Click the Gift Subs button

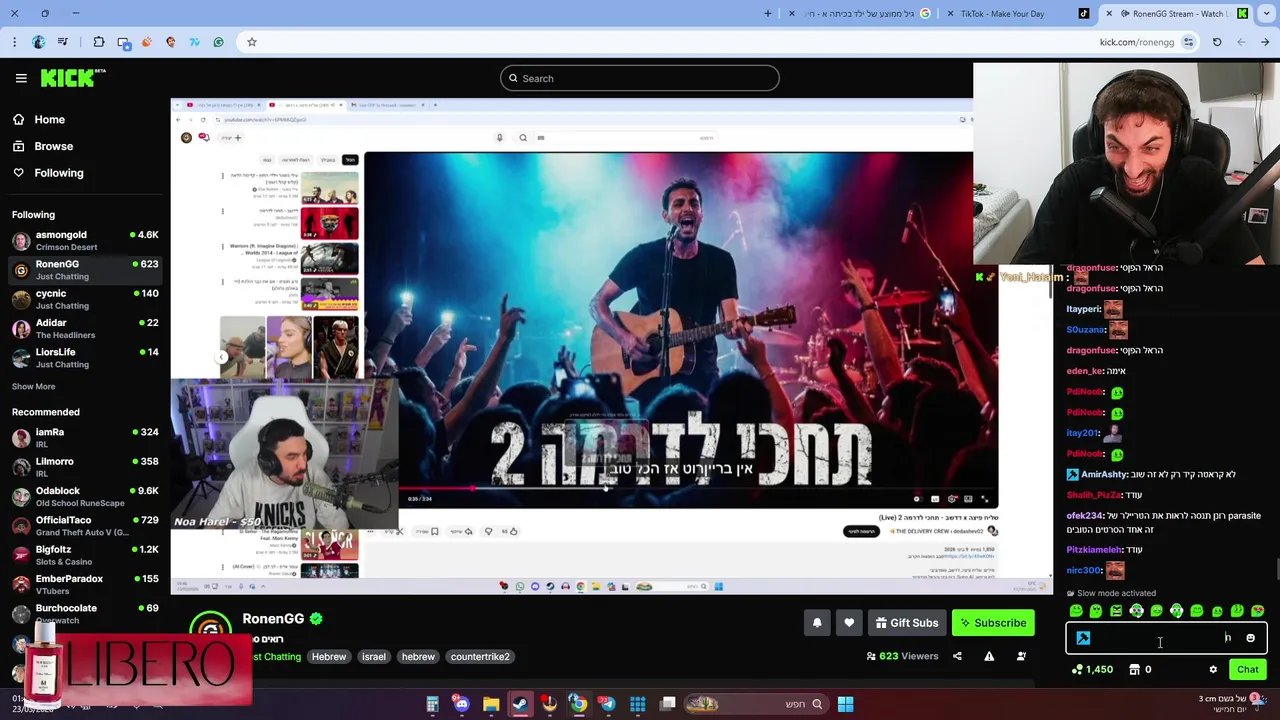coord(907,623)
